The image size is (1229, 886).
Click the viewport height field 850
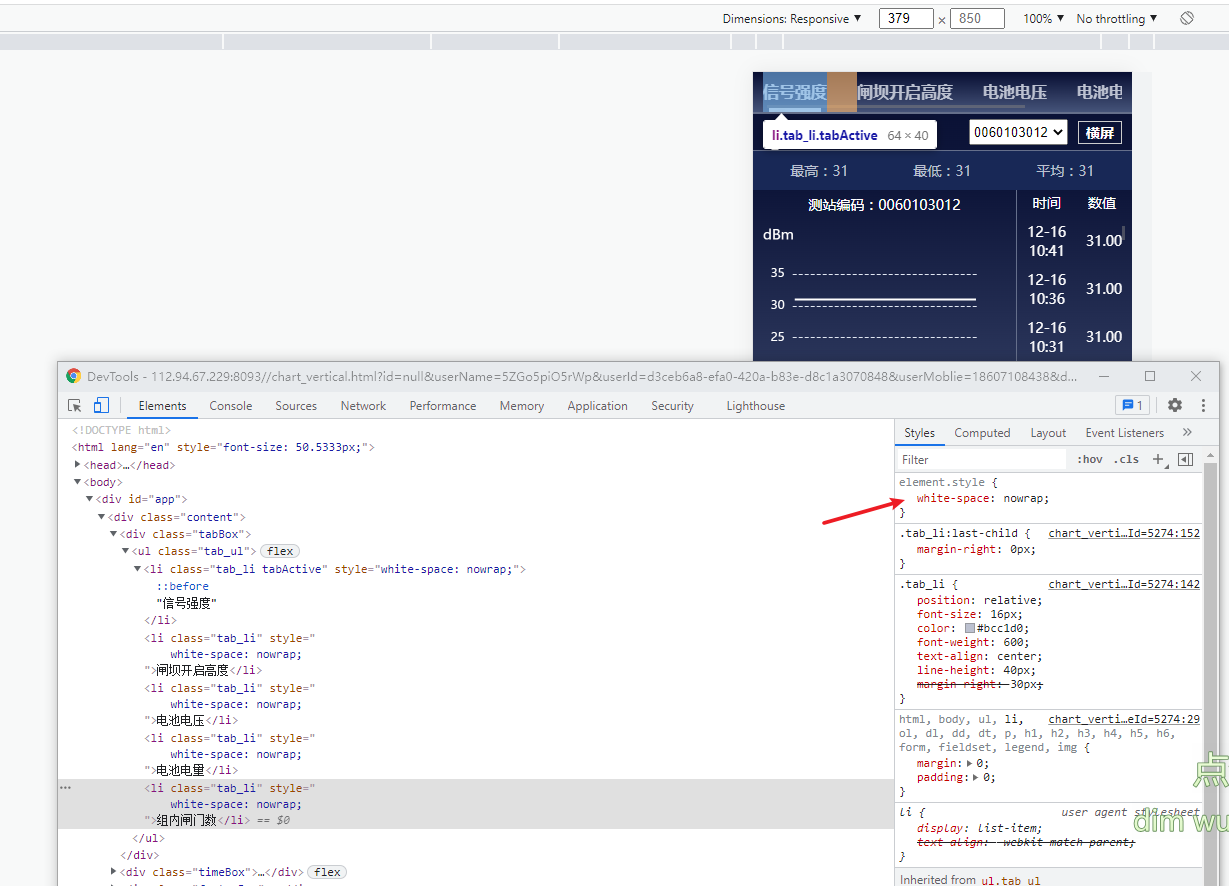[976, 18]
